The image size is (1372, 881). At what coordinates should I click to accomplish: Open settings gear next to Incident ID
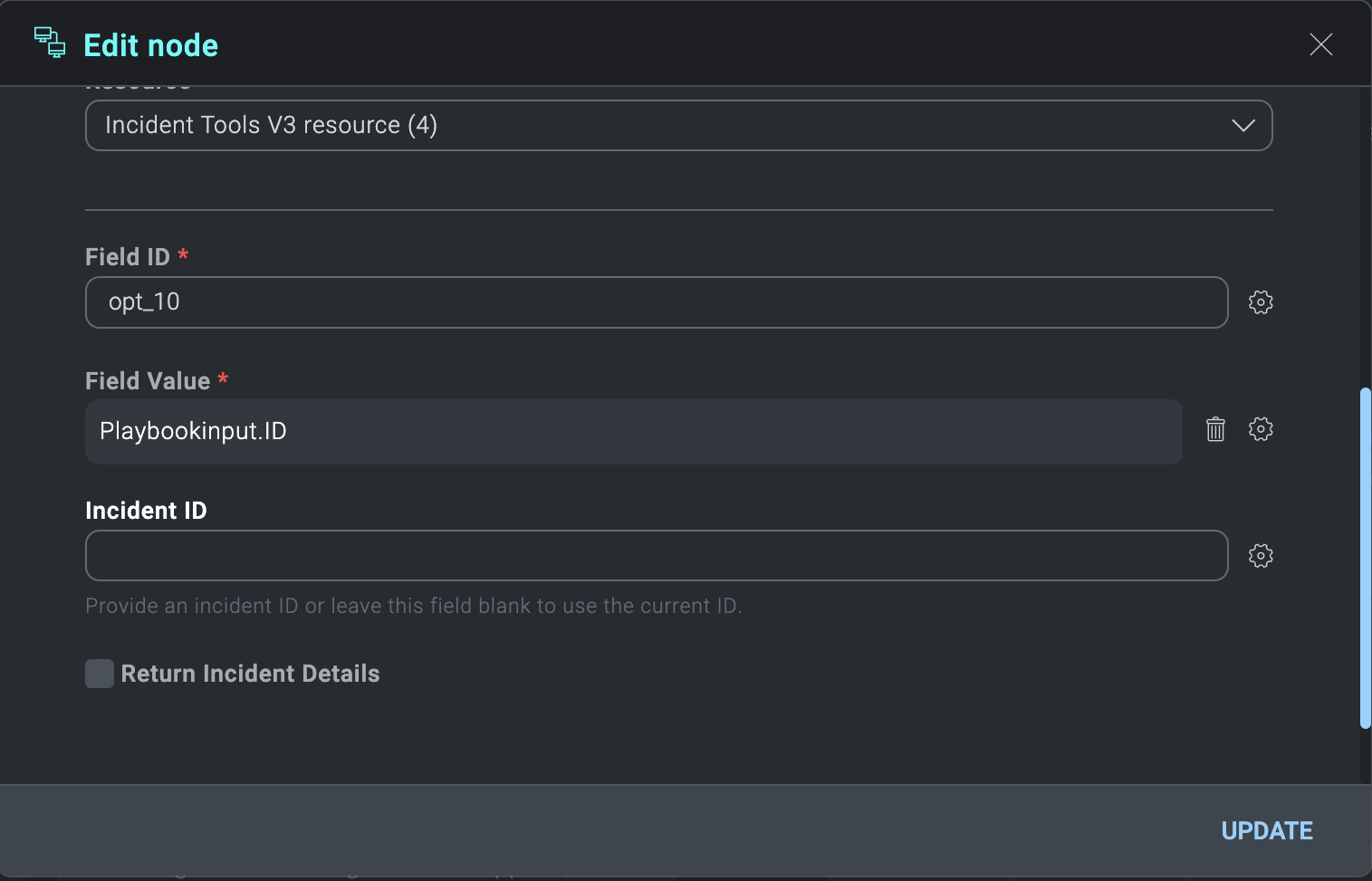click(x=1261, y=555)
